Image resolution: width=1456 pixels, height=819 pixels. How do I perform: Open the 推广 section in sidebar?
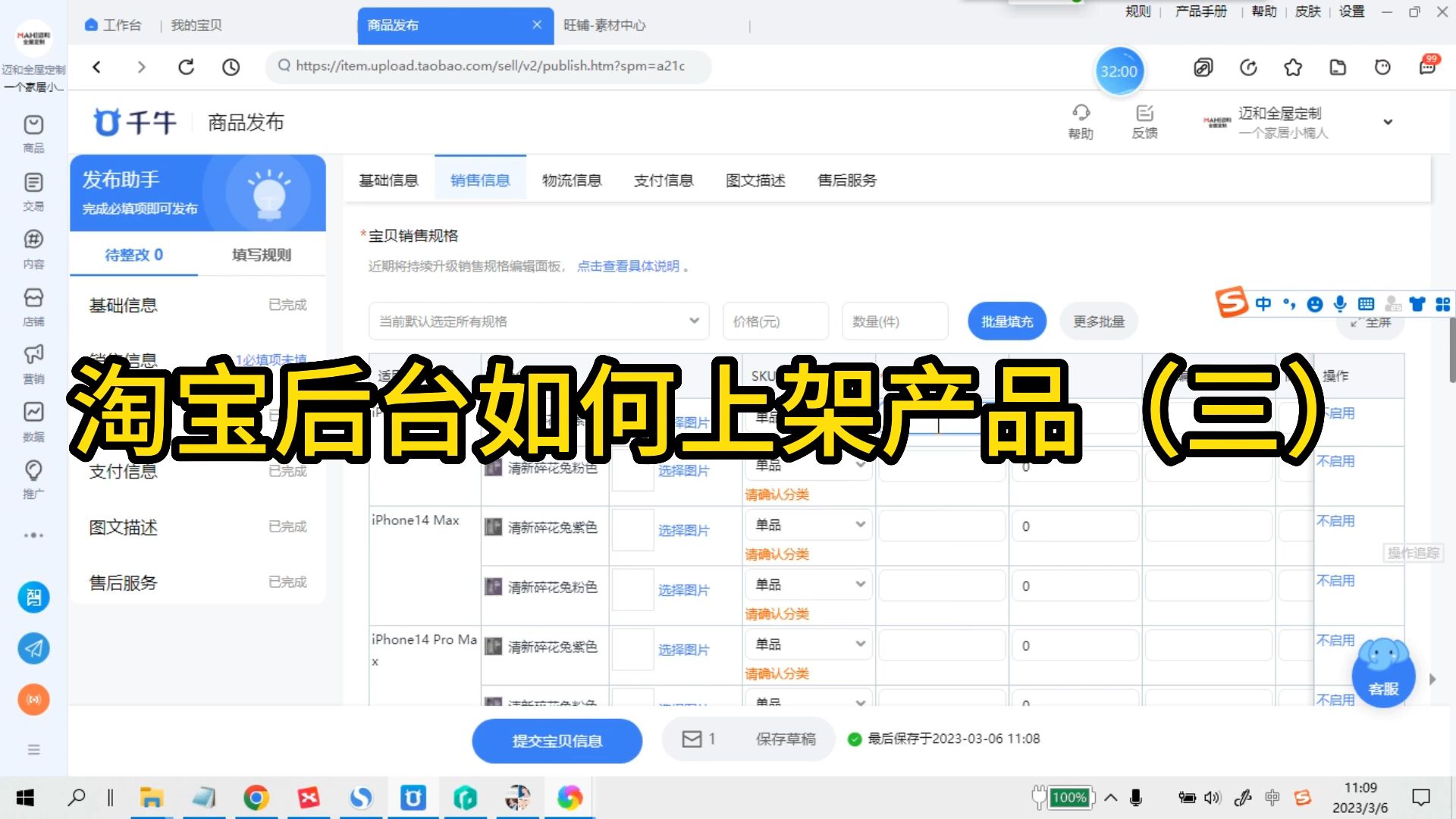pos(33,478)
